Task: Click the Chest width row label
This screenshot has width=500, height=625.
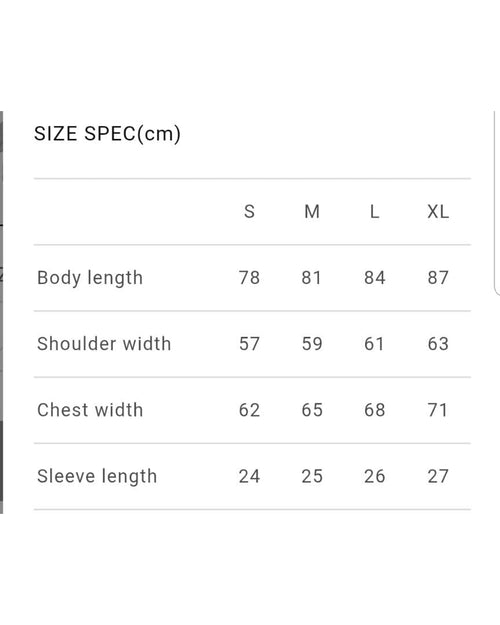Action: pos(90,410)
